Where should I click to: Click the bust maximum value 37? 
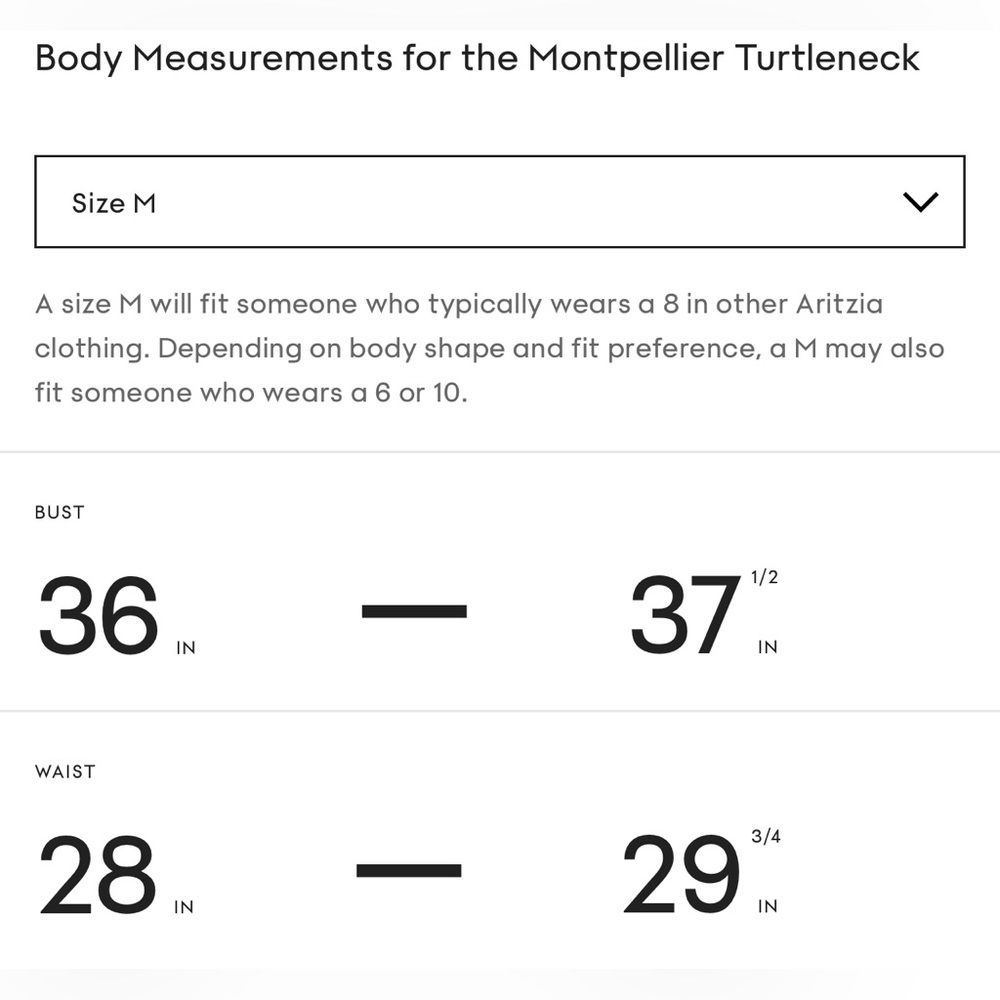[685, 614]
